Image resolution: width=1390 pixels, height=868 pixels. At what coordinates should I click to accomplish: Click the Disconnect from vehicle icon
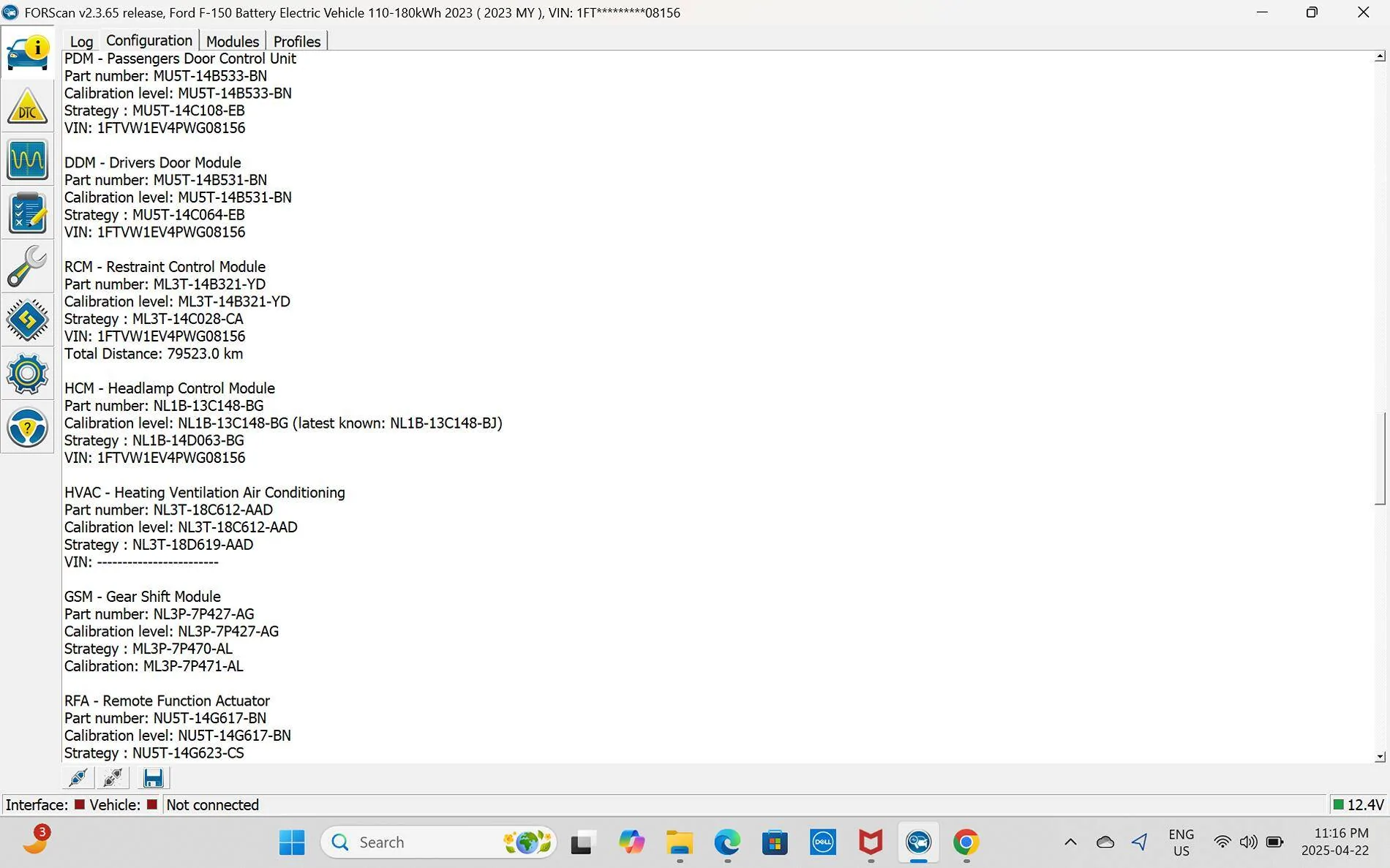coord(113,777)
